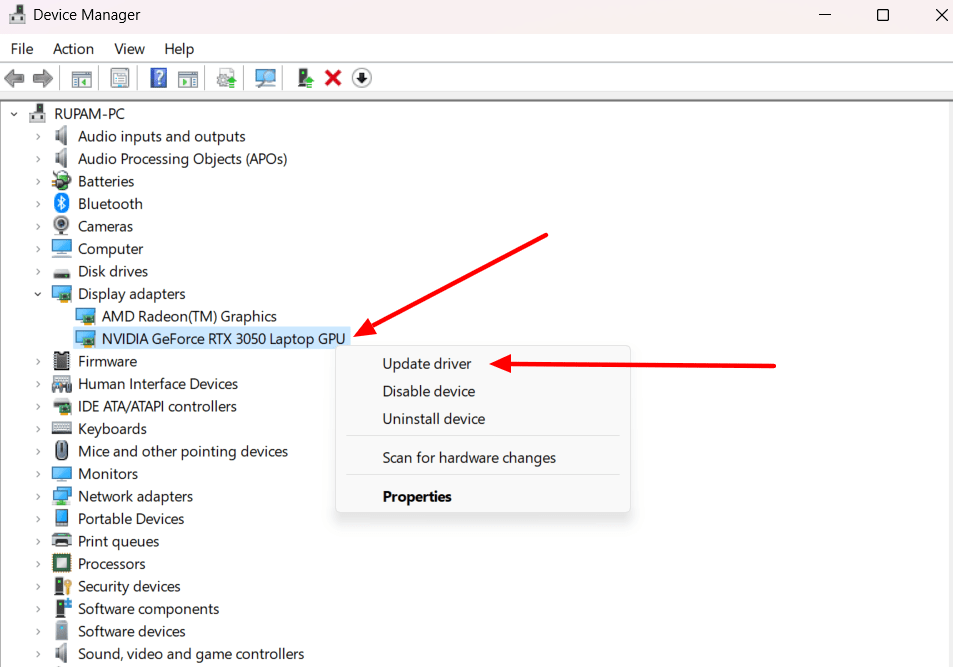Screen dimensions: 953x667
Task: Select Uninstall device in context menu
Action: pyautogui.click(x=433, y=418)
